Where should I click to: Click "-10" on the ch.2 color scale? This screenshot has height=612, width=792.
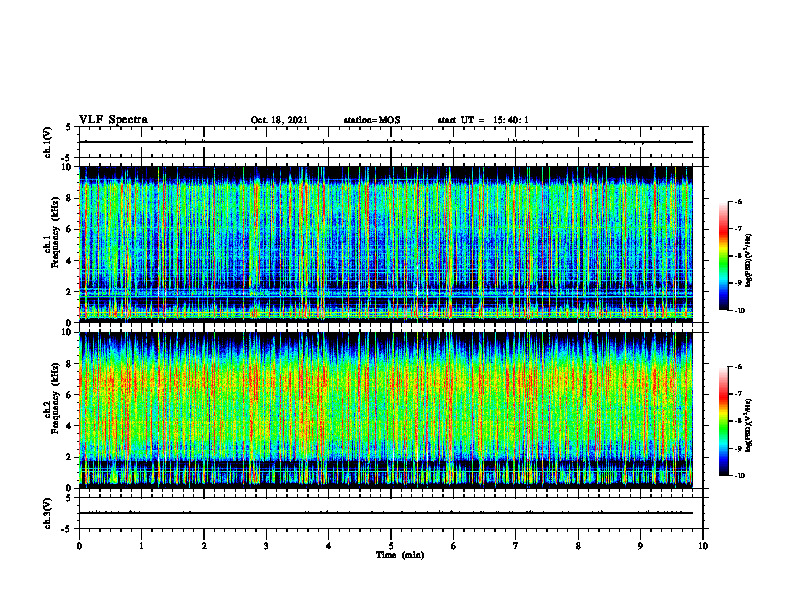click(740, 476)
